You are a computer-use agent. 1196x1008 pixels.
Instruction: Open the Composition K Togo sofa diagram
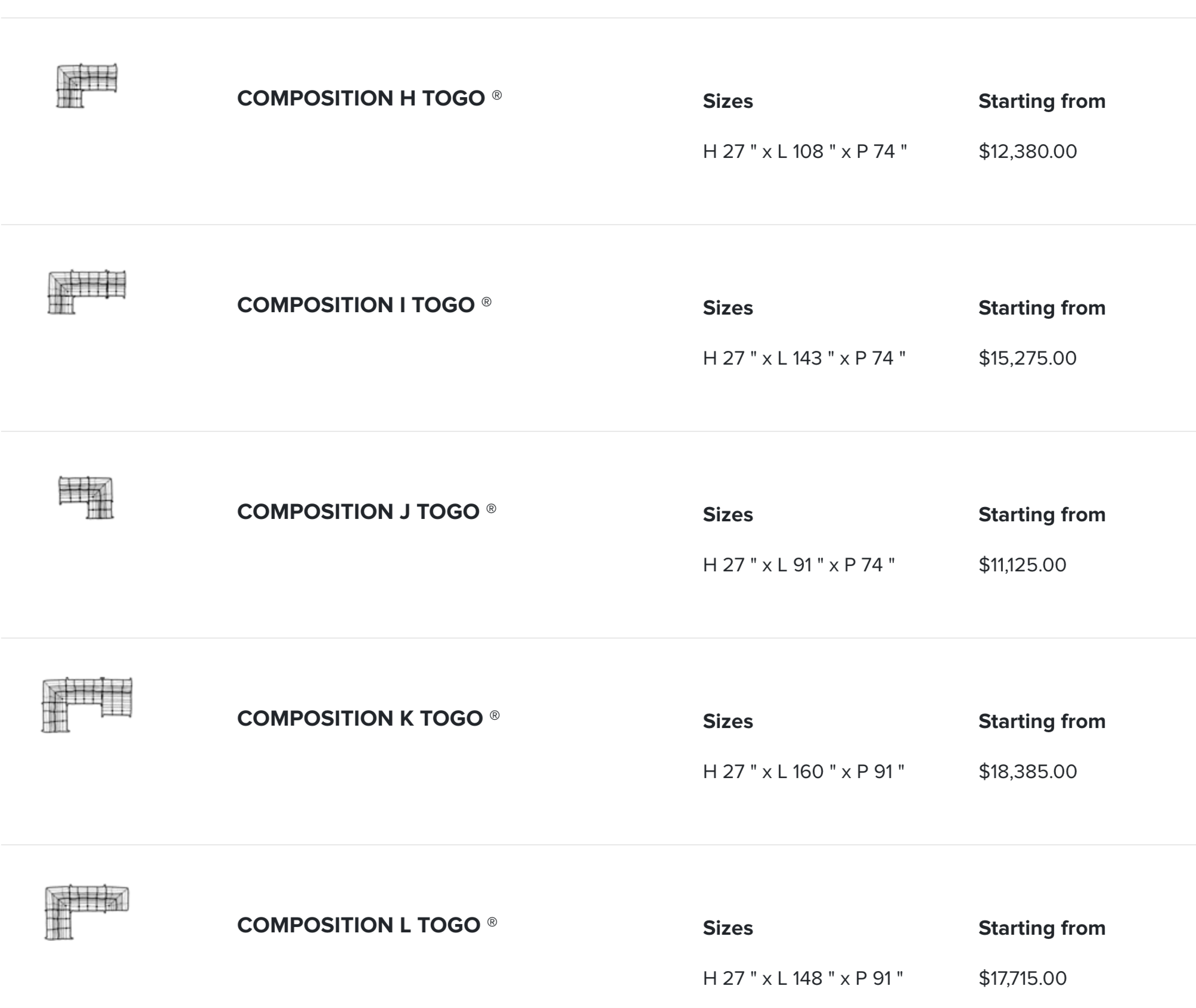click(x=87, y=705)
